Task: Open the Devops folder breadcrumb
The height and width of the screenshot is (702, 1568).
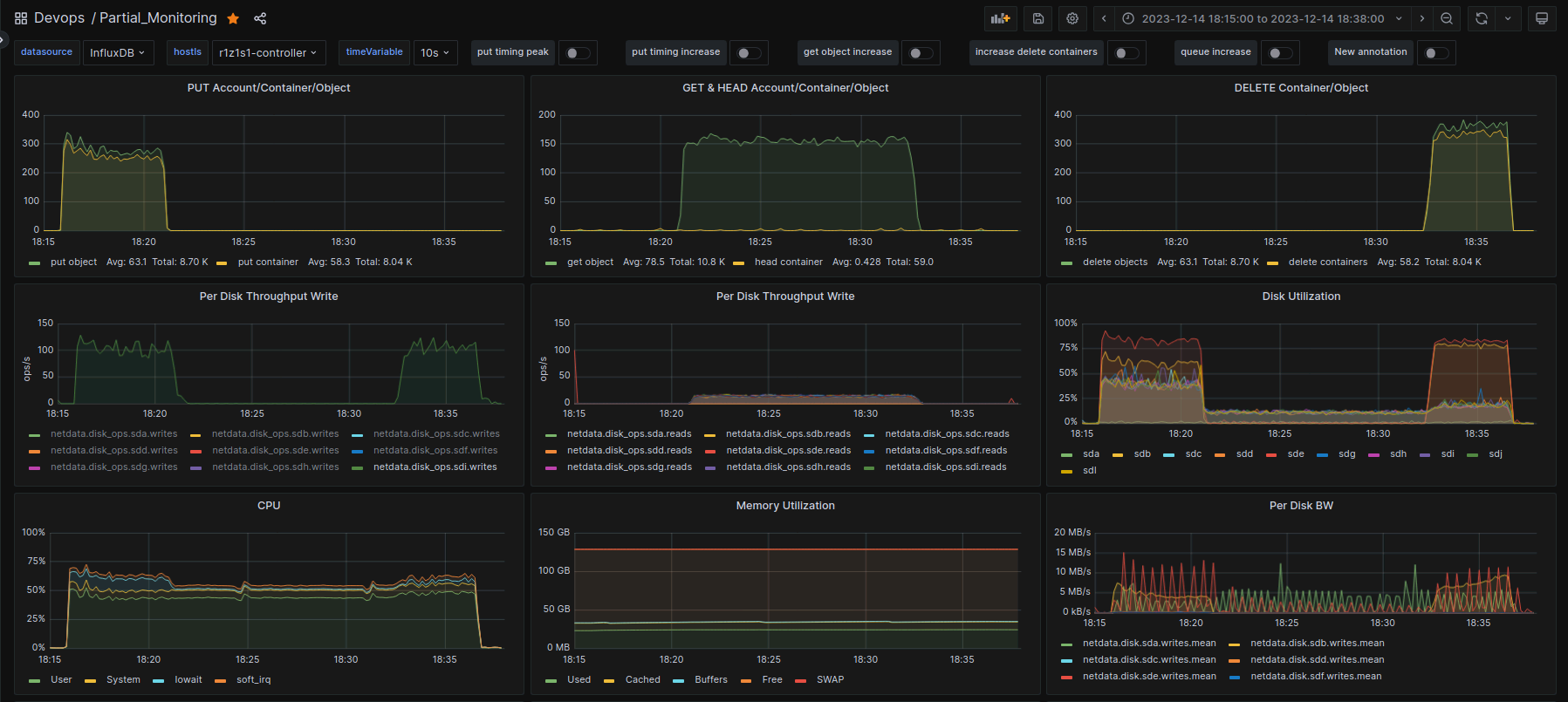Action: click(x=59, y=18)
